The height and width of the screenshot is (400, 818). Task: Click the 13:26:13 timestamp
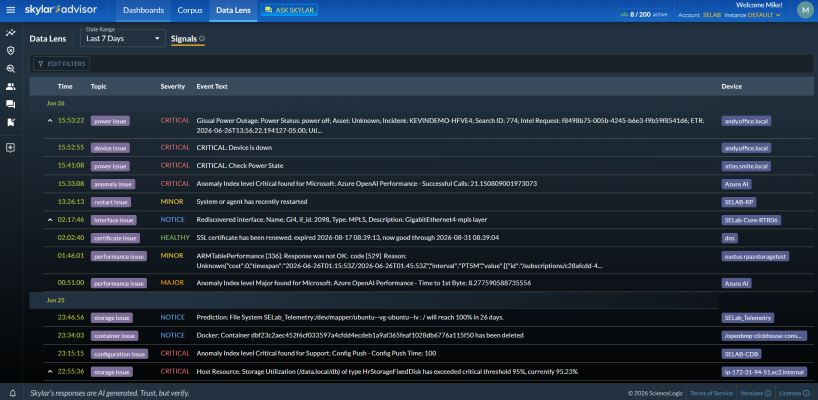tap(70, 201)
